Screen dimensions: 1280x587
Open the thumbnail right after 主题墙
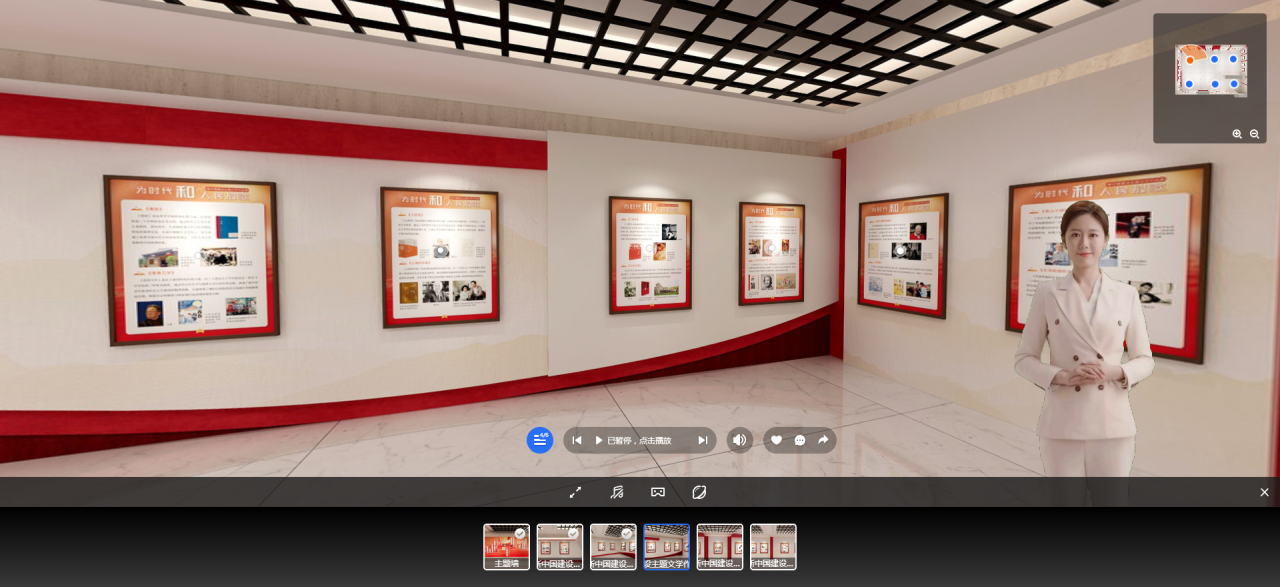(x=560, y=547)
